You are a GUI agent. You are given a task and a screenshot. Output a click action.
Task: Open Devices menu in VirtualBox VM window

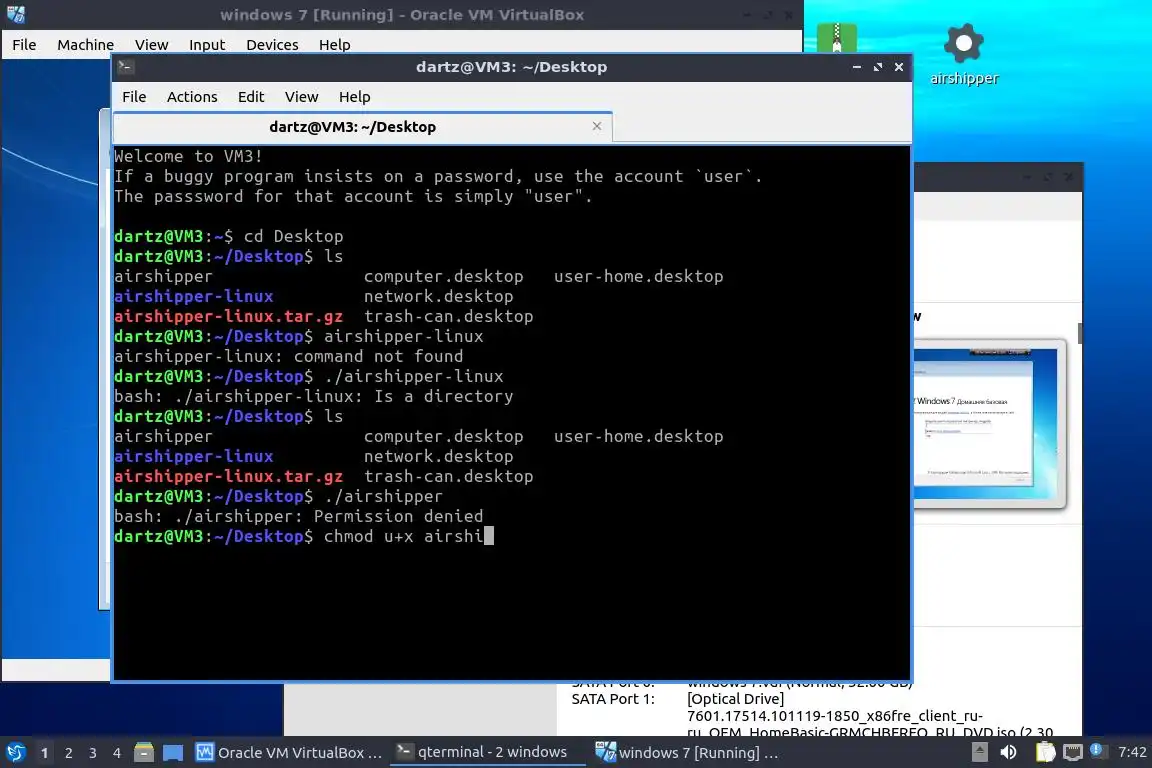(x=272, y=45)
